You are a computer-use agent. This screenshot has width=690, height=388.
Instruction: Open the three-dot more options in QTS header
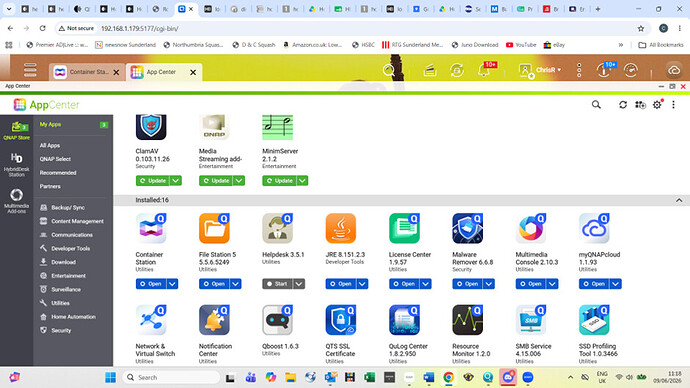pos(579,70)
